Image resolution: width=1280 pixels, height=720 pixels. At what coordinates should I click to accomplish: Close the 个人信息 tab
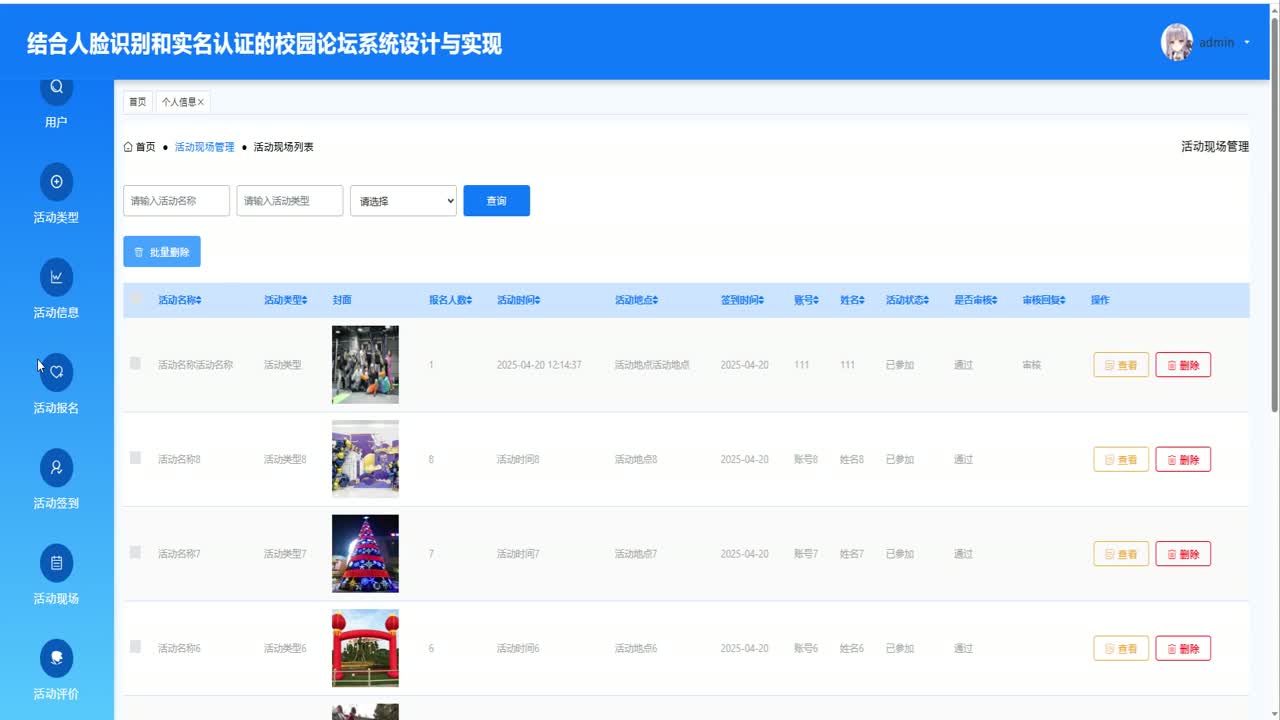click(x=201, y=102)
